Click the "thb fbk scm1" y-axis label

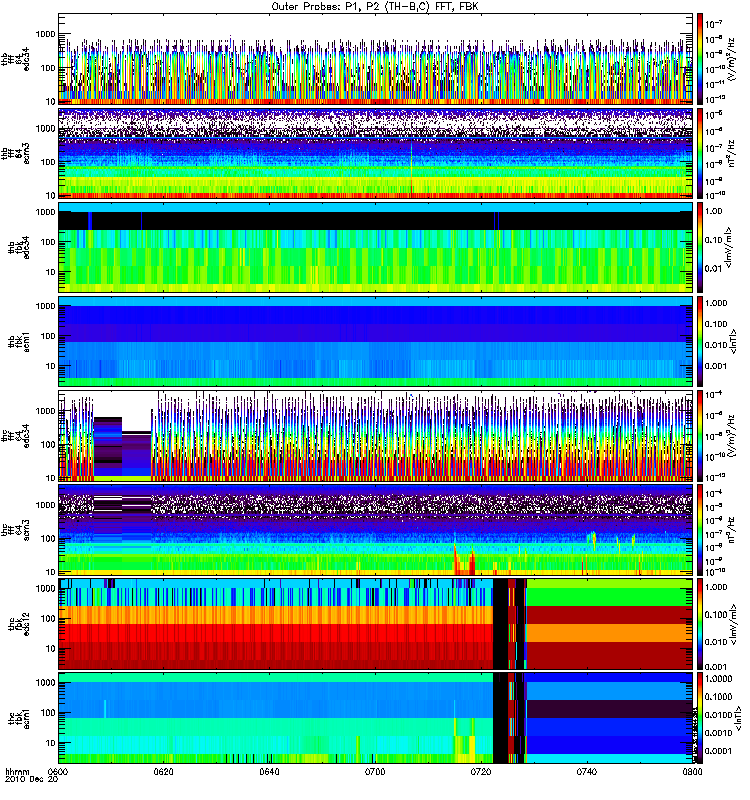[x=18, y=341]
